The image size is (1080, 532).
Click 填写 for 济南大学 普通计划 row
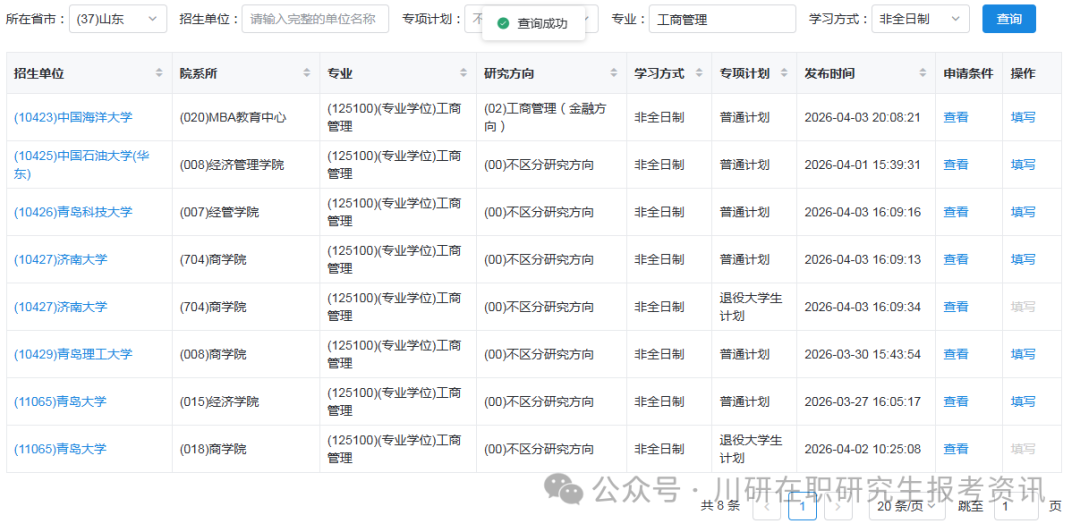click(x=1023, y=260)
